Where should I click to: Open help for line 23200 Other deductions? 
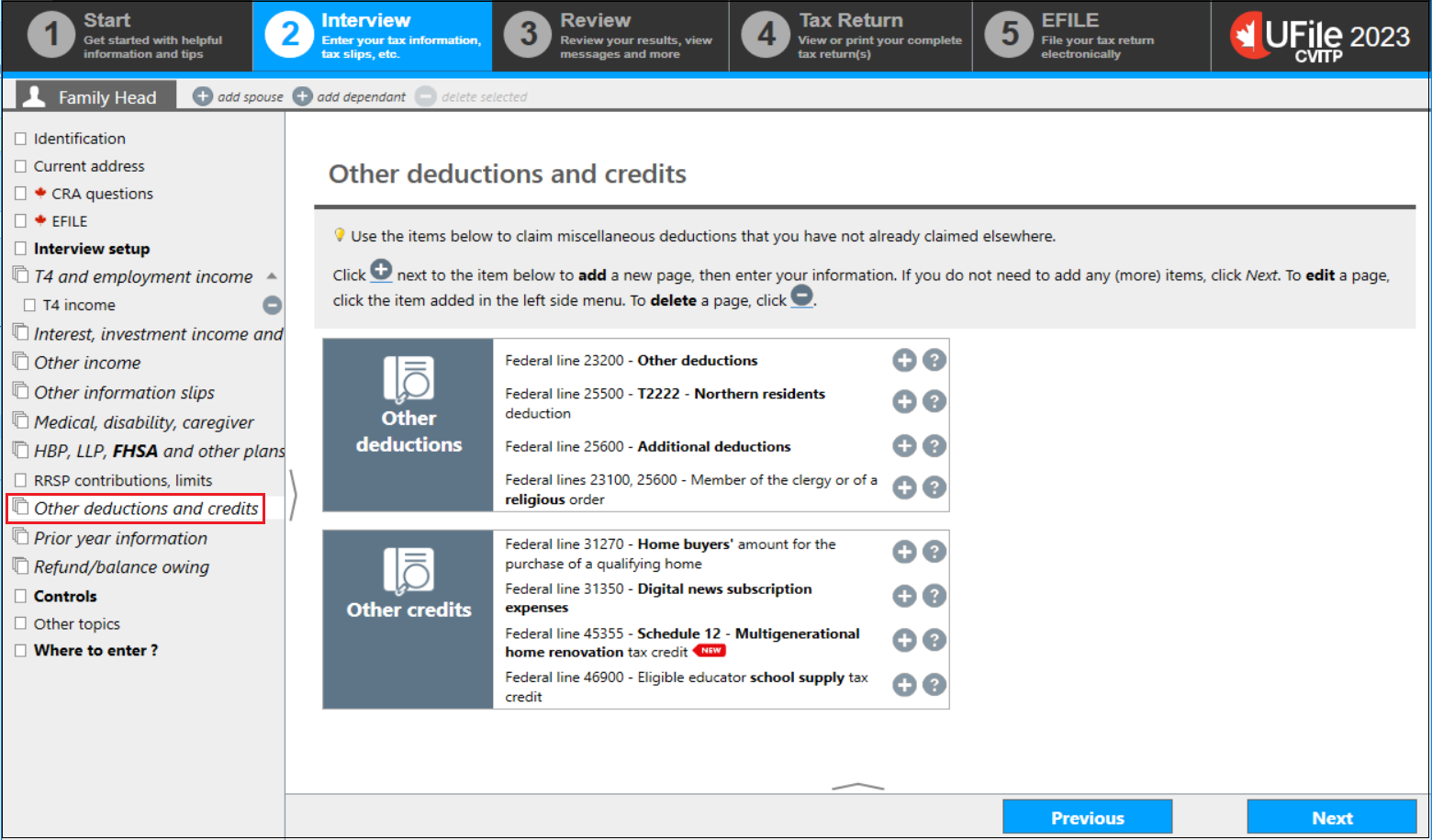point(934,360)
